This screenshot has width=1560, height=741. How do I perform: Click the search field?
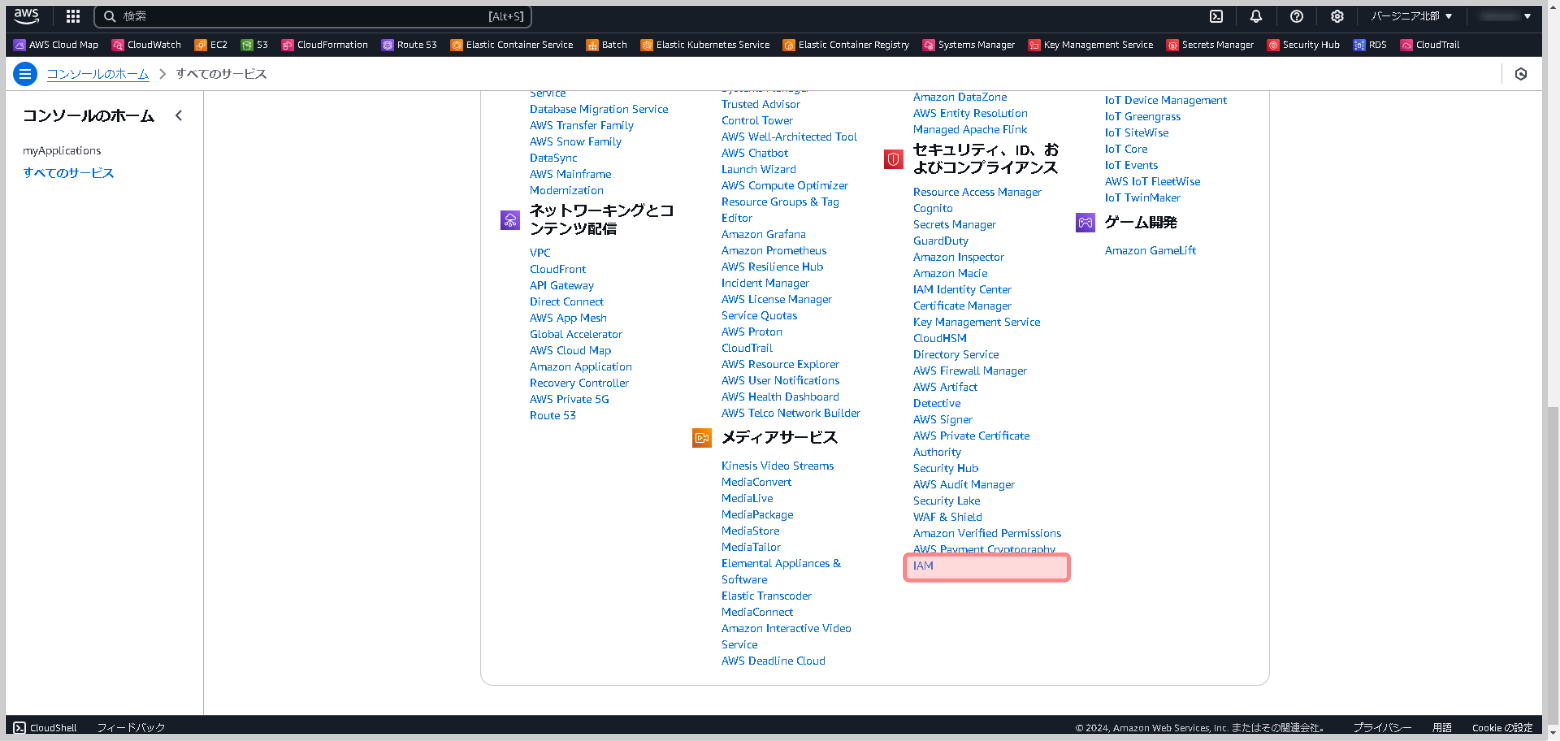click(312, 16)
